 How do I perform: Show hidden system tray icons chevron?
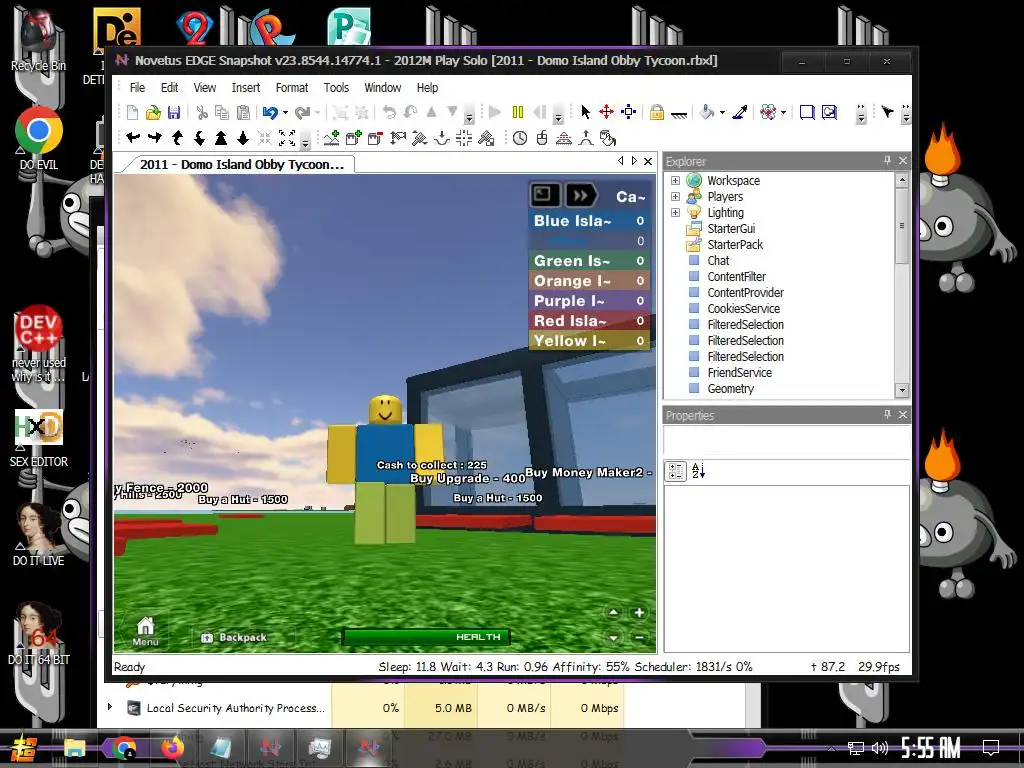pyautogui.click(x=831, y=748)
